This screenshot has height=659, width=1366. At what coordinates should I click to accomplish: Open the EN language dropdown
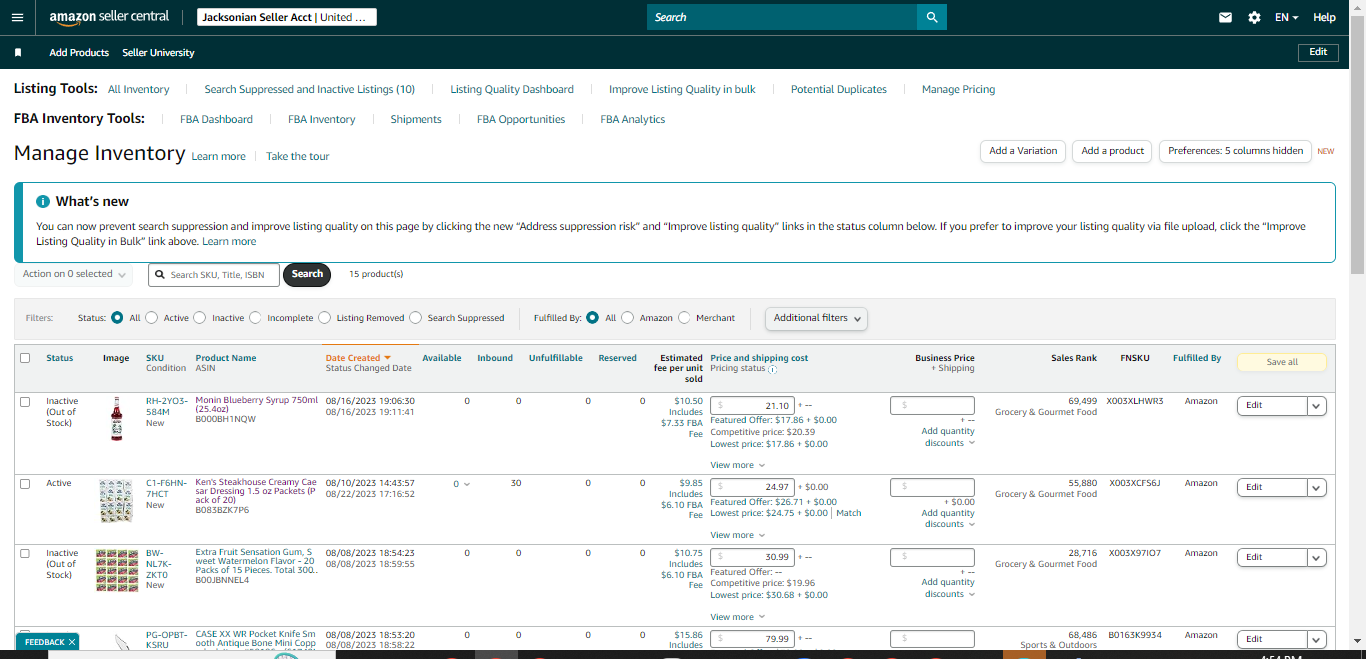1286,17
